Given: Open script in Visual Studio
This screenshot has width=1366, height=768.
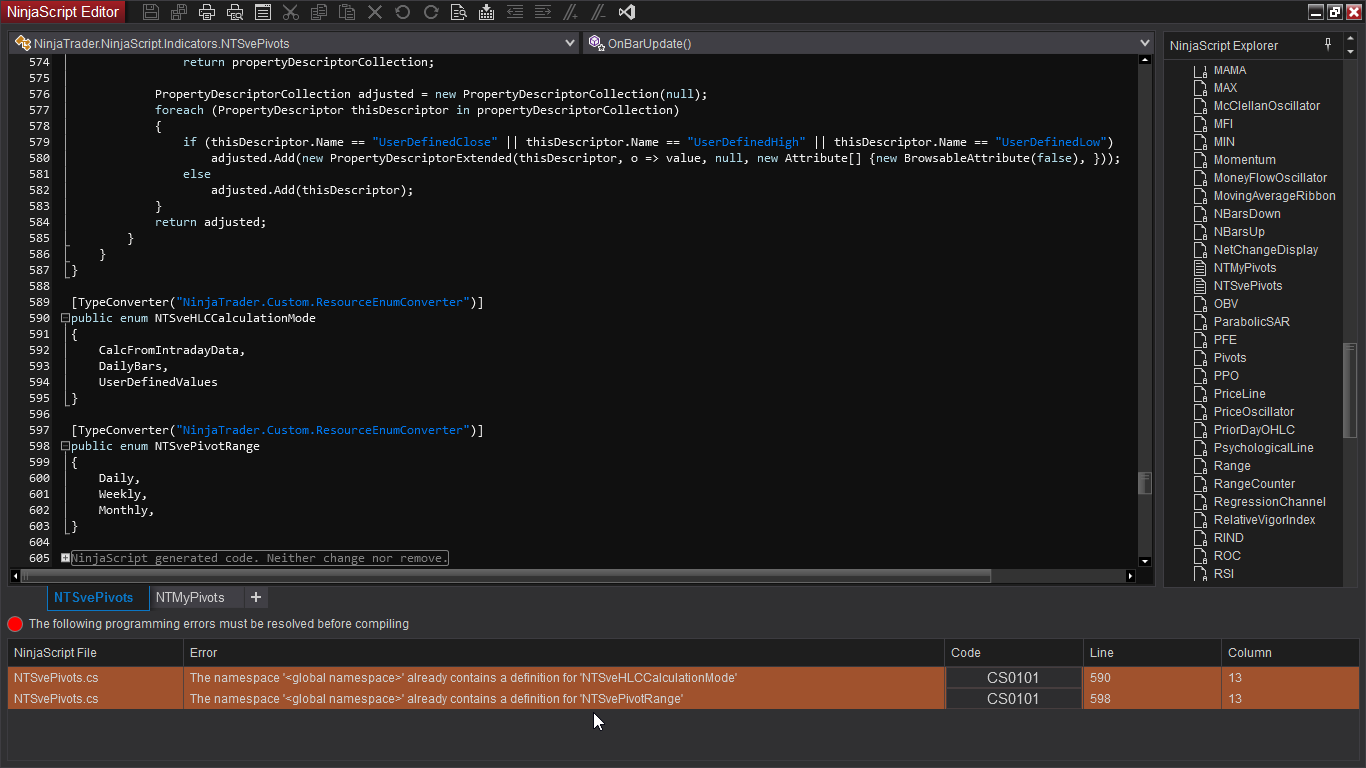Looking at the screenshot, I should coord(627,12).
